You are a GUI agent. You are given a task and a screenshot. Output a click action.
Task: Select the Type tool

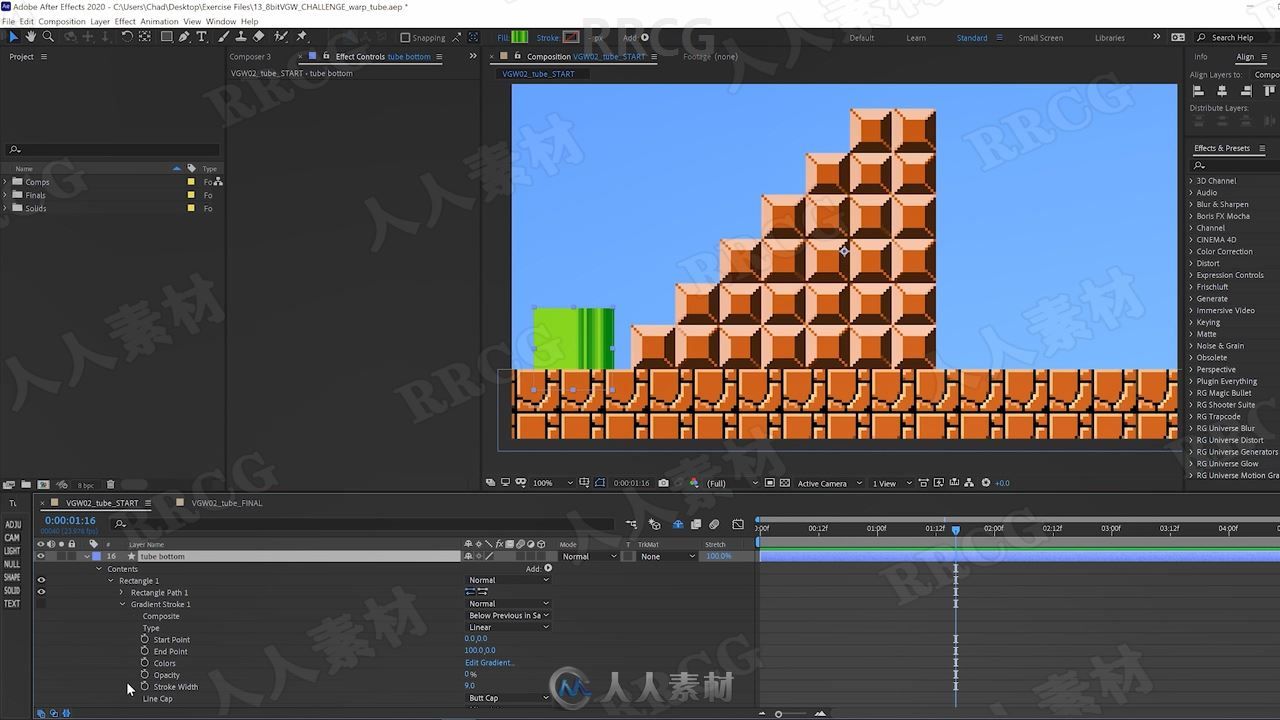pyautogui.click(x=201, y=37)
